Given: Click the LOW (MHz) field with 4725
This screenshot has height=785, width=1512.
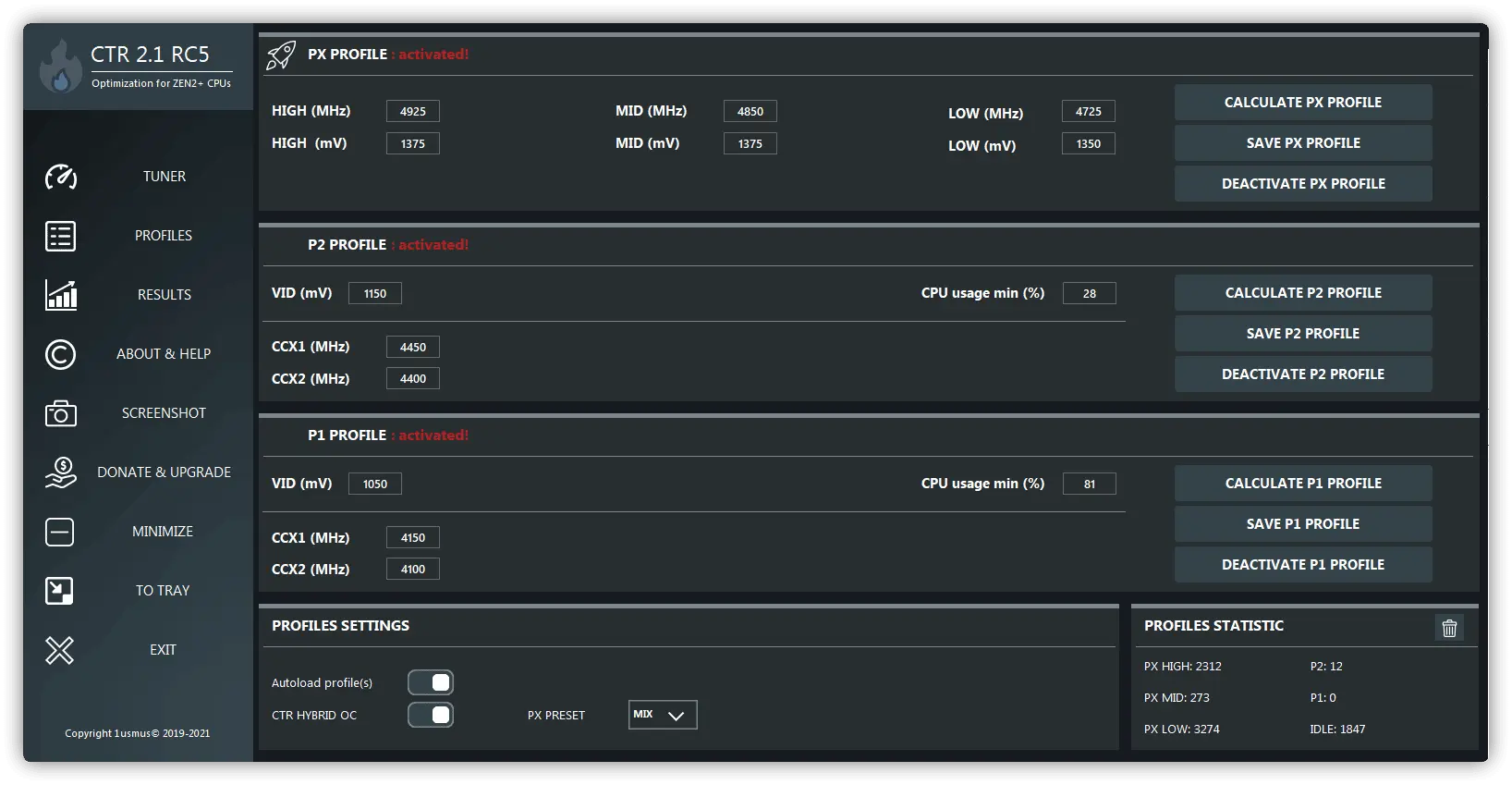Looking at the screenshot, I should click(x=1089, y=111).
